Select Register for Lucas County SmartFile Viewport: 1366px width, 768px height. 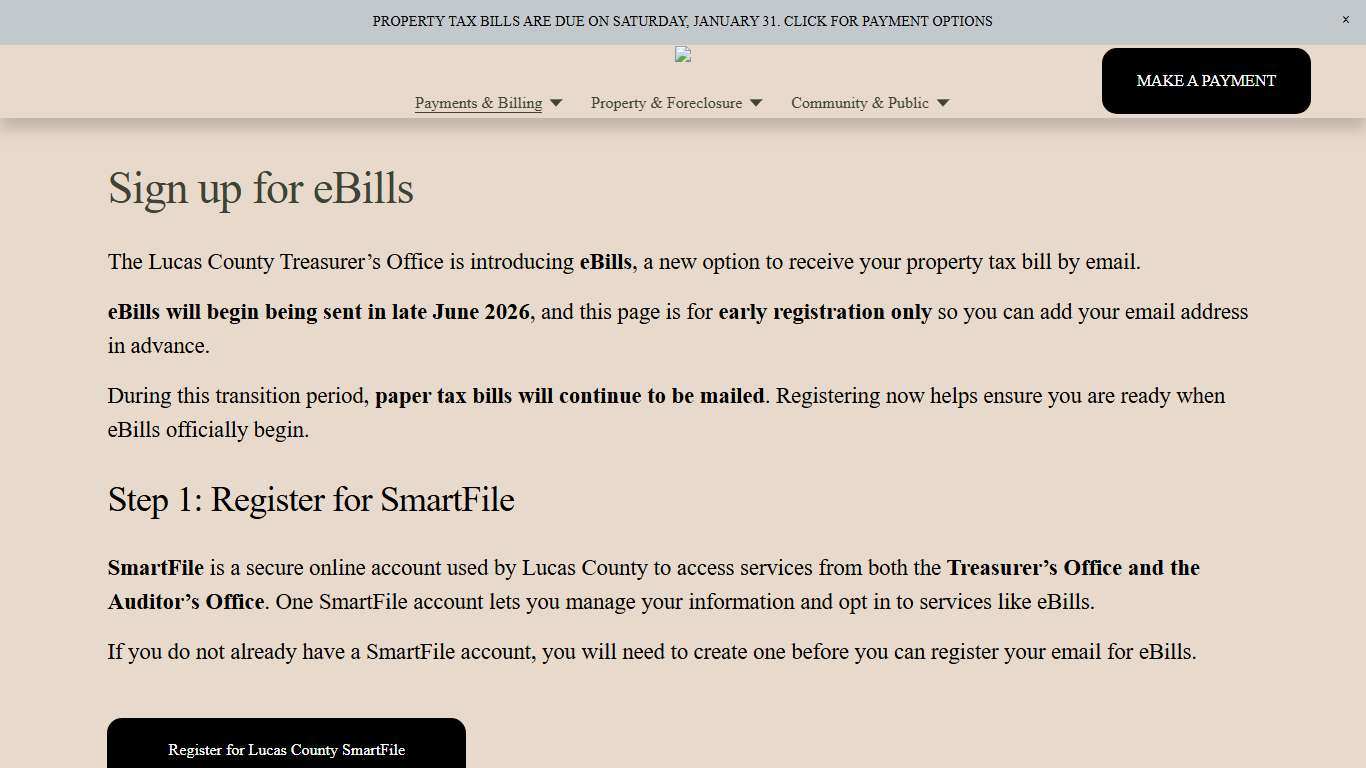[286, 750]
